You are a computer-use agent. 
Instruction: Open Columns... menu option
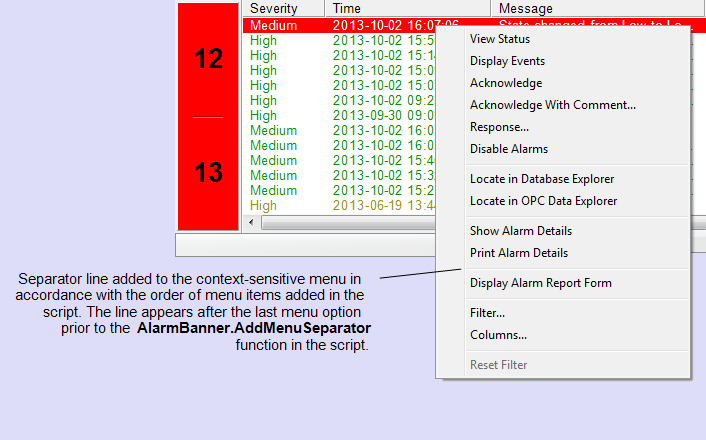coord(498,335)
